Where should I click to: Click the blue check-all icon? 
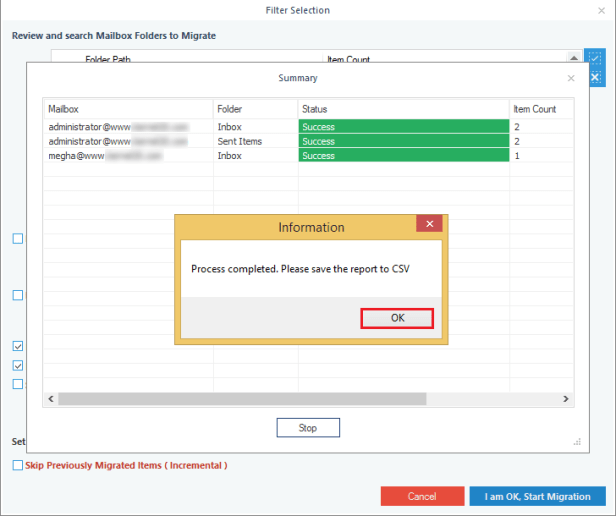point(595,60)
